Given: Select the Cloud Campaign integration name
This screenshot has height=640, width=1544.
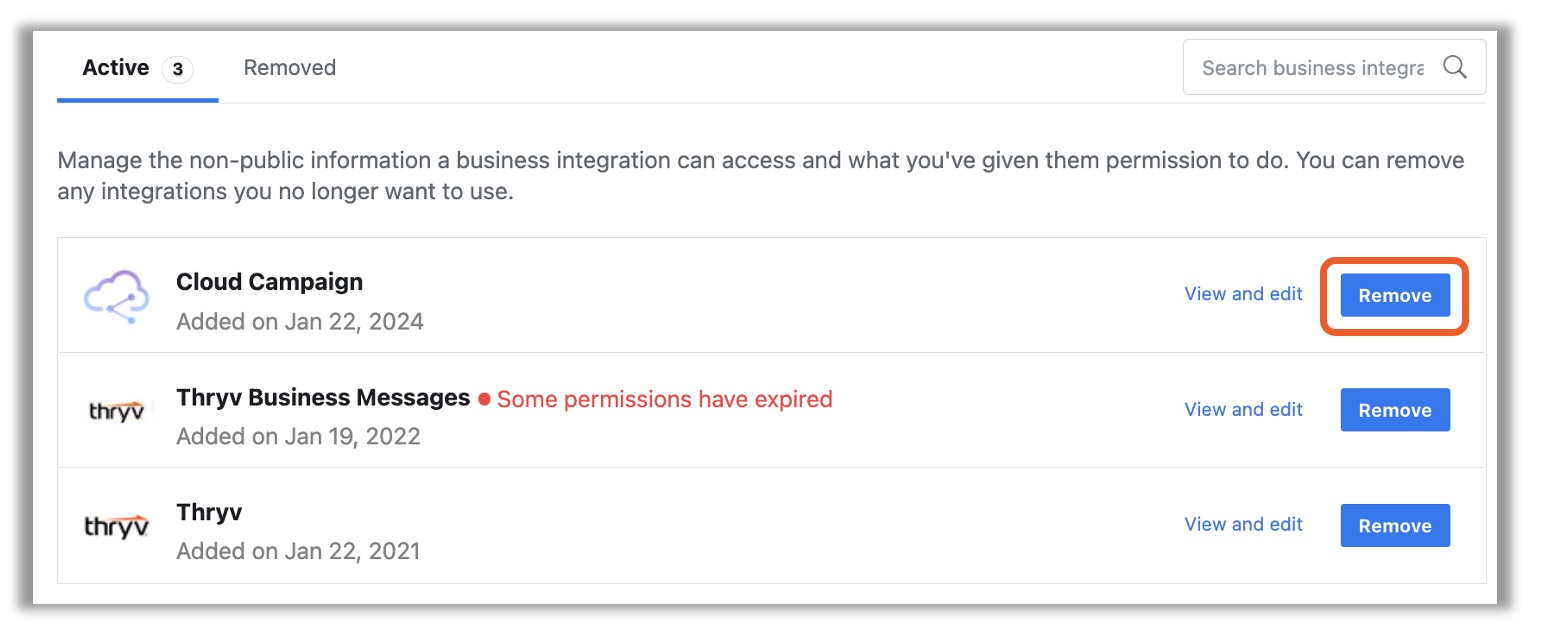Looking at the screenshot, I should point(269,282).
